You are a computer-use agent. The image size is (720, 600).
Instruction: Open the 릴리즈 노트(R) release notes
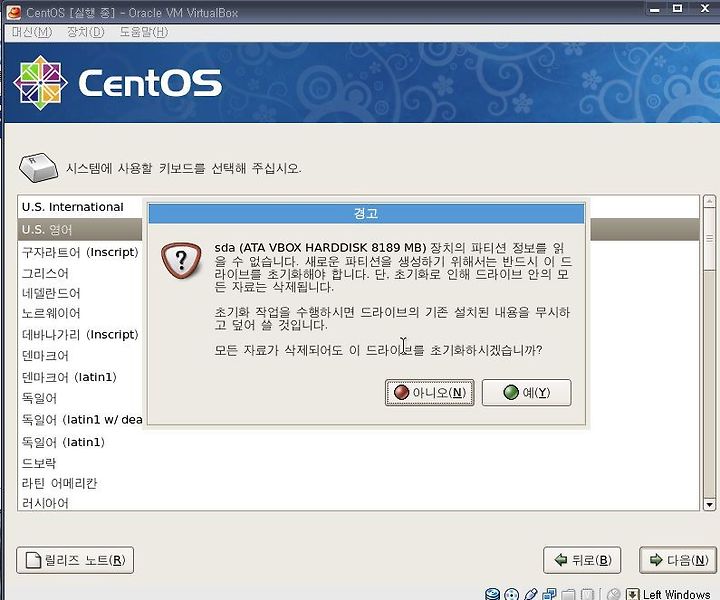(x=75, y=560)
